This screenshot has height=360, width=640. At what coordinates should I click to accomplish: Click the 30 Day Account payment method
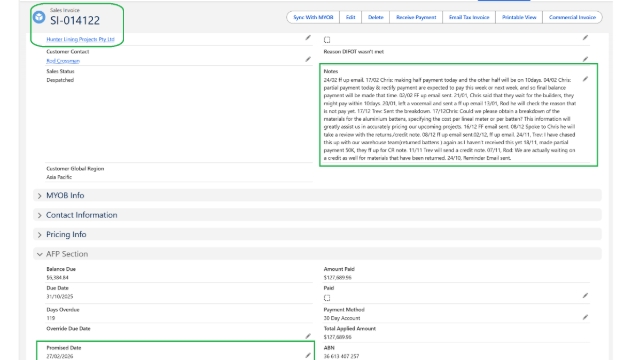[342, 318]
